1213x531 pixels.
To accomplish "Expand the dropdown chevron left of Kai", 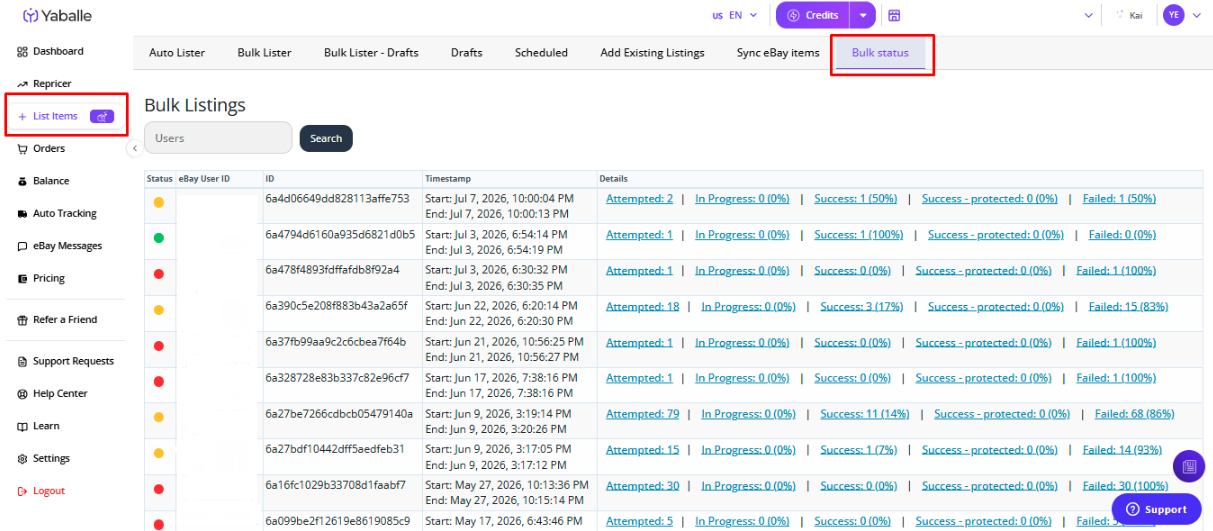I will click(1089, 15).
